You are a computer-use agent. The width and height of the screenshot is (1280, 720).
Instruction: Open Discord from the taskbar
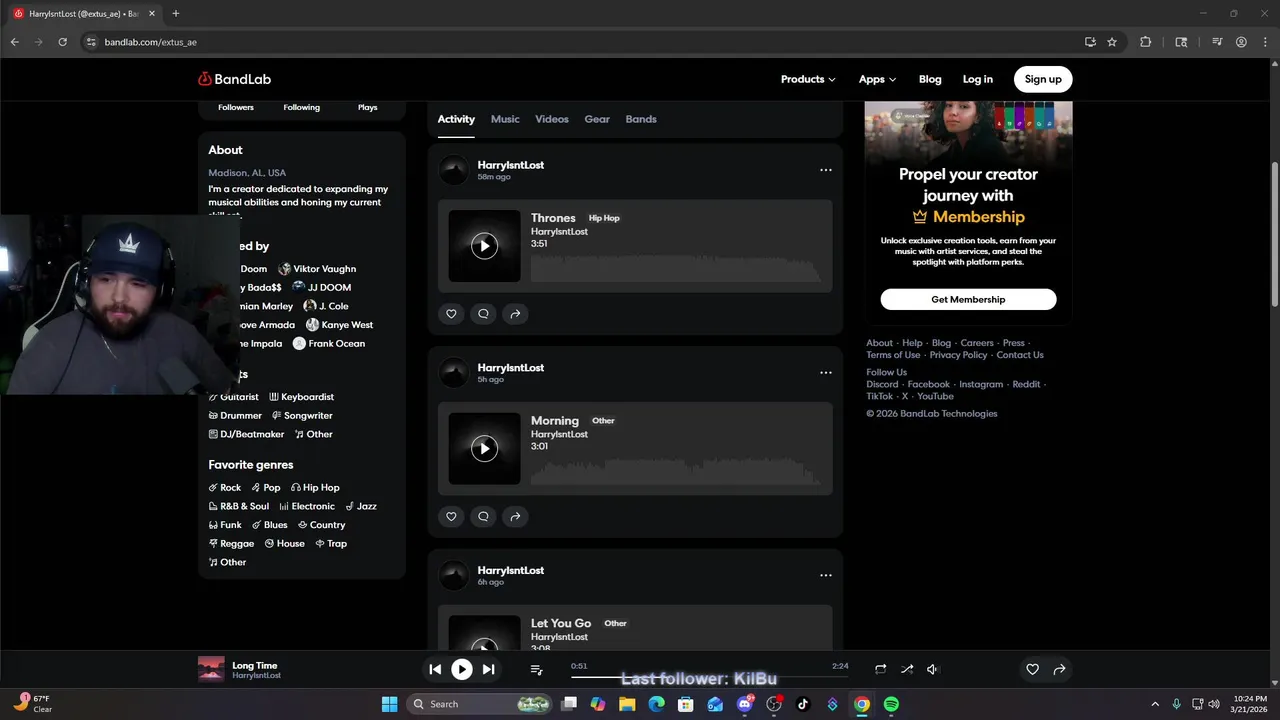(x=744, y=704)
